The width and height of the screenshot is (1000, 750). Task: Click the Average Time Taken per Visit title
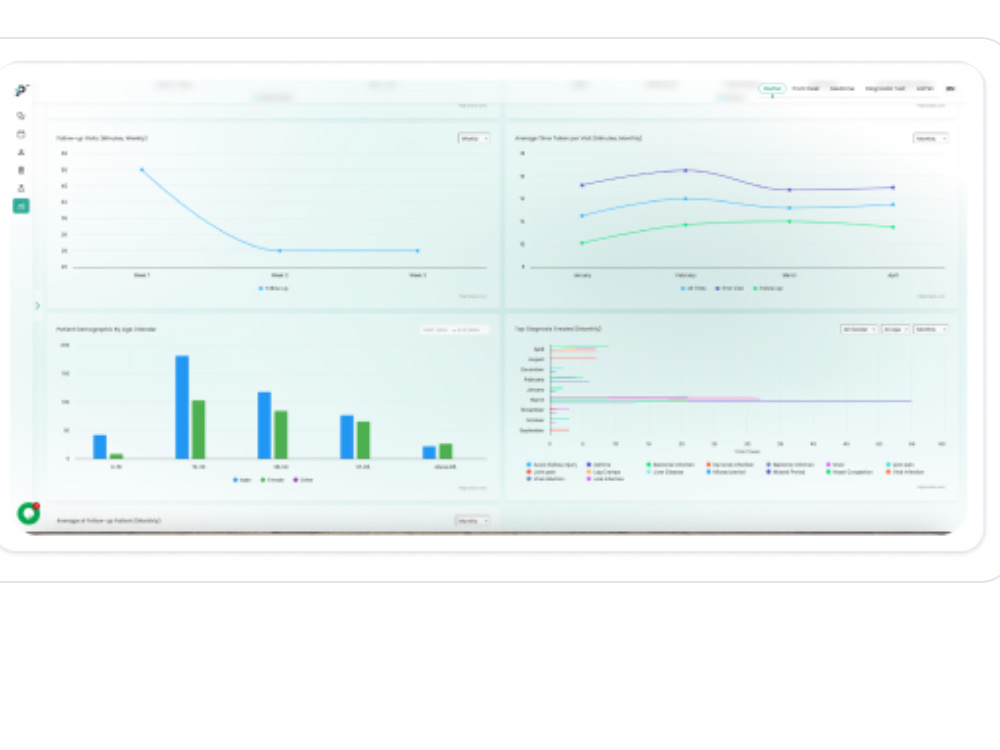click(x=578, y=138)
